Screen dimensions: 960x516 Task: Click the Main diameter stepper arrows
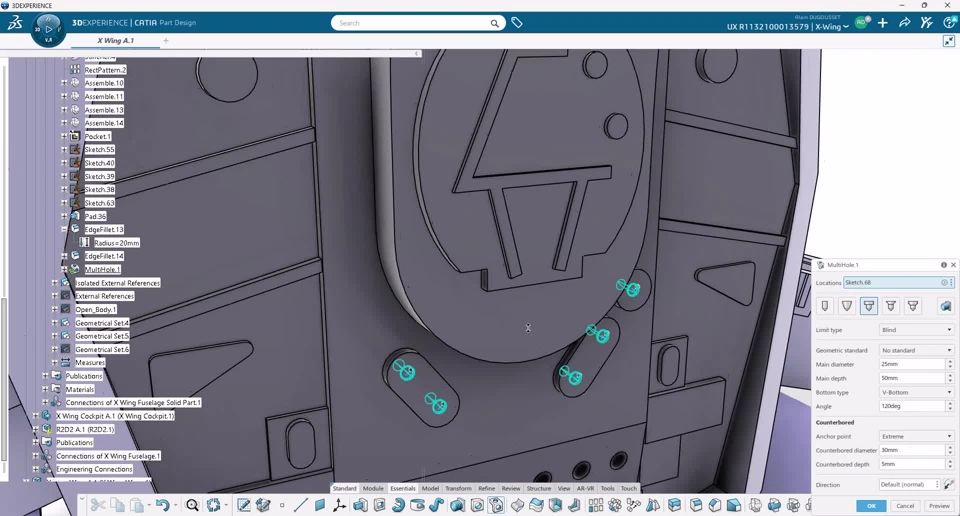[950, 364]
